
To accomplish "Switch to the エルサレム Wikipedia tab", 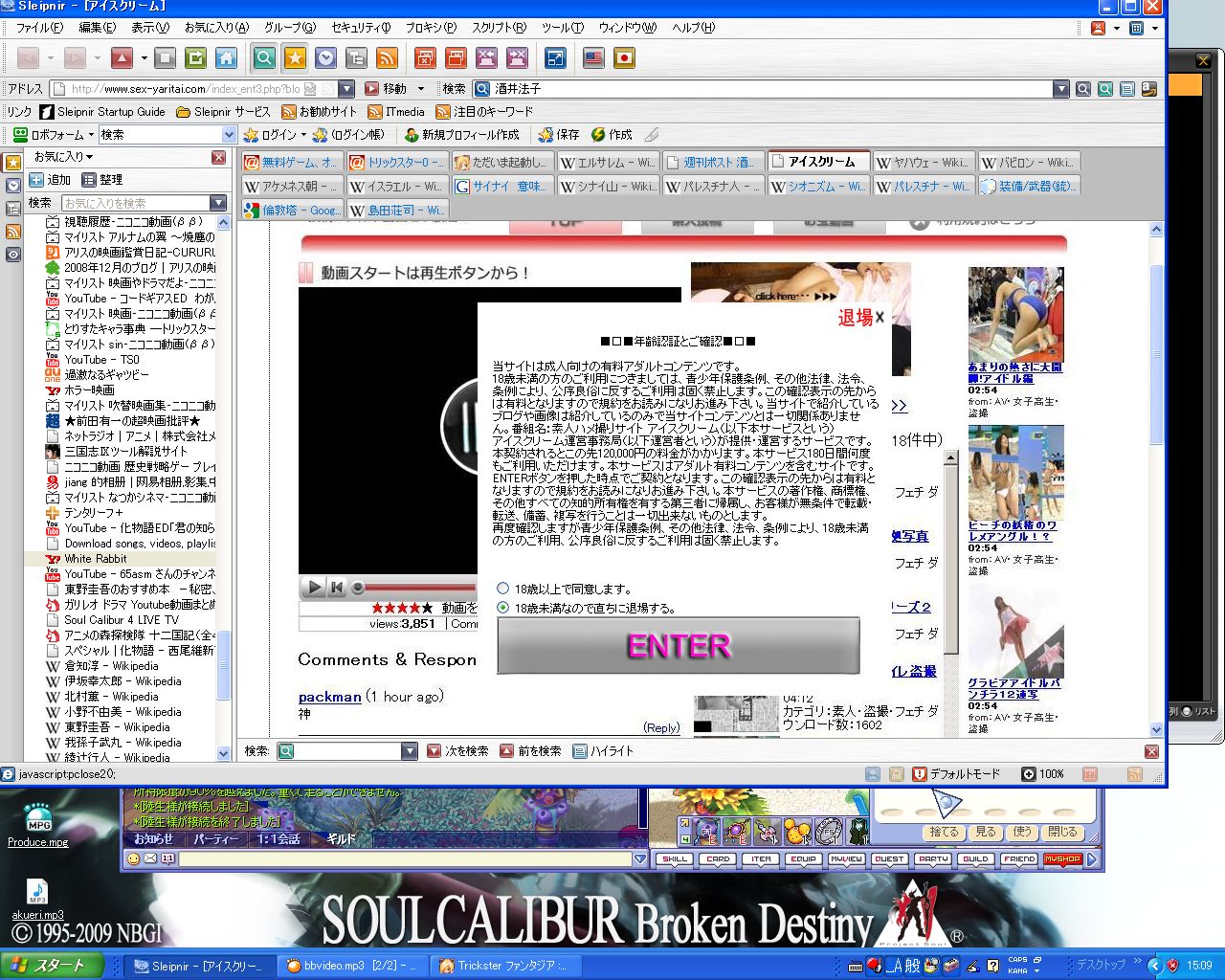I will [x=608, y=162].
